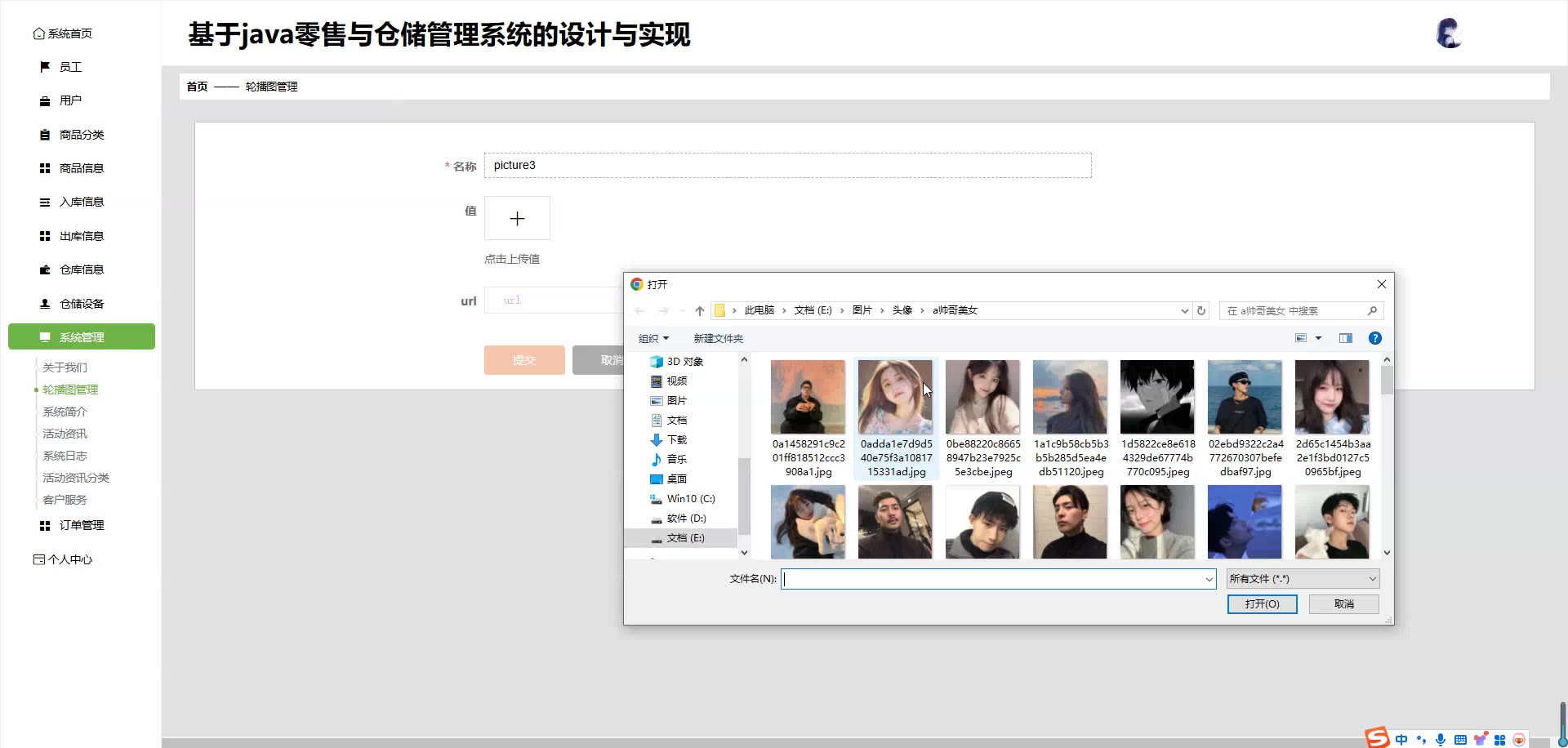Click the plus icon to upload an image

pyautogui.click(x=517, y=218)
